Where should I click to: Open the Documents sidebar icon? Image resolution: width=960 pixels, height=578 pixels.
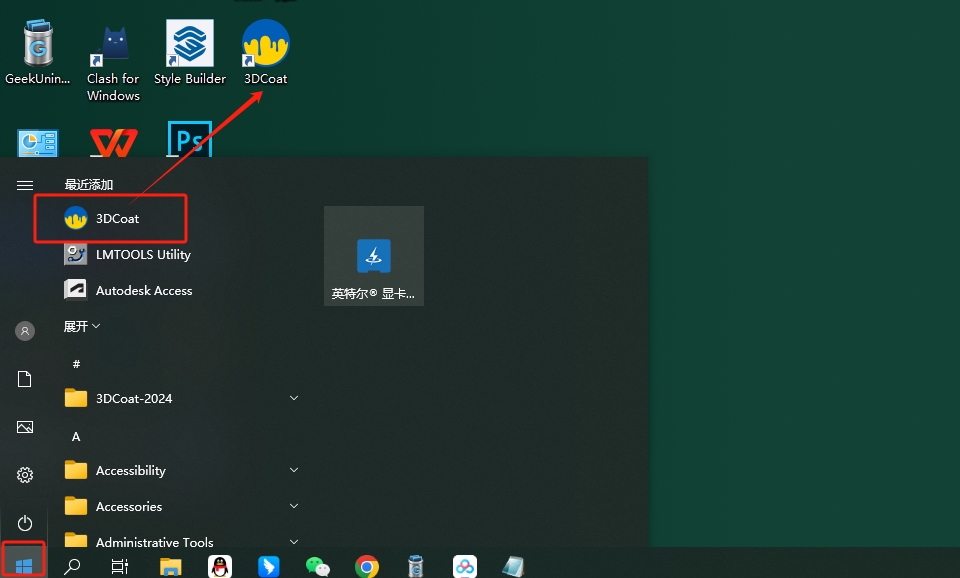pos(24,380)
